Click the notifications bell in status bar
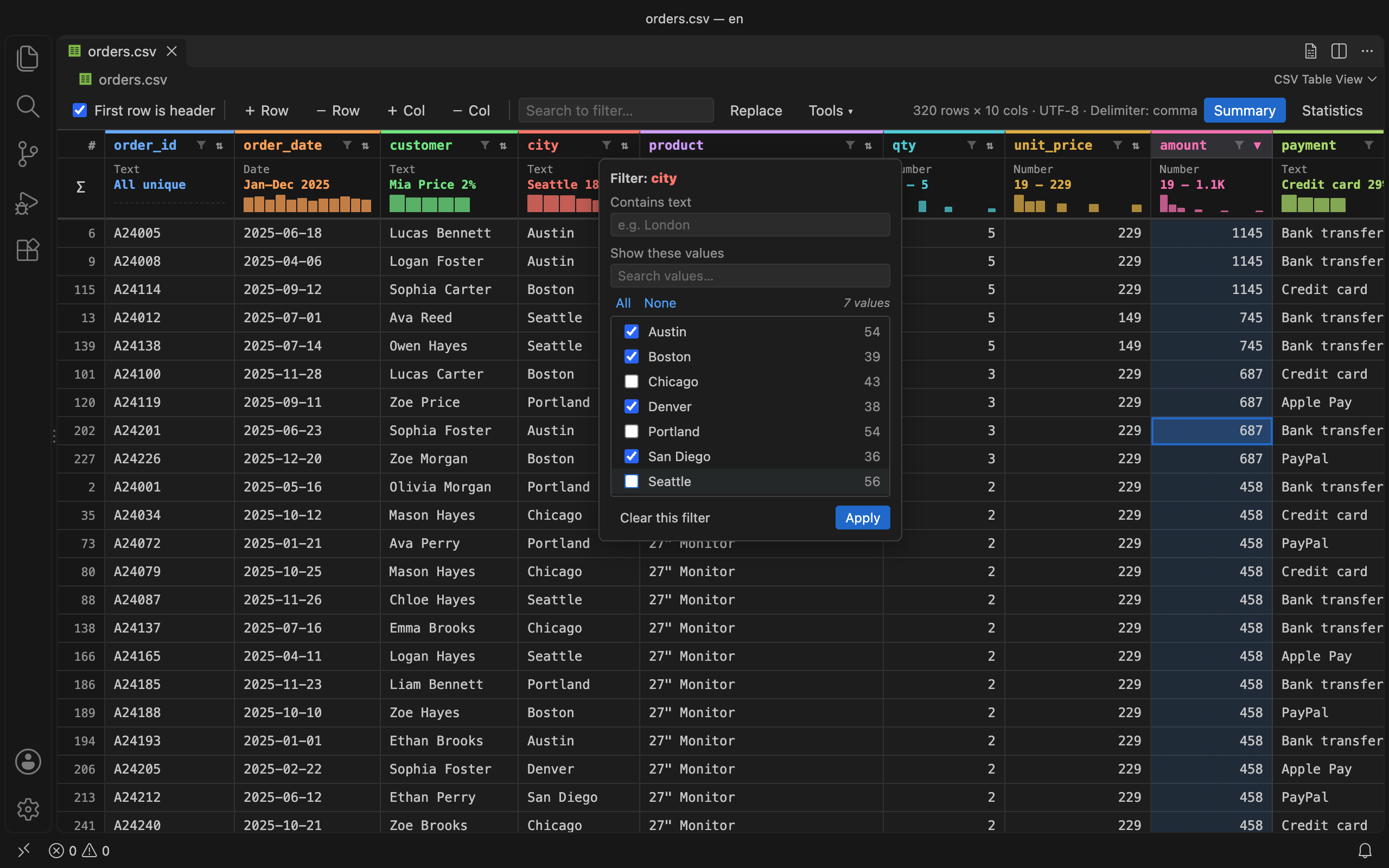 click(1365, 850)
